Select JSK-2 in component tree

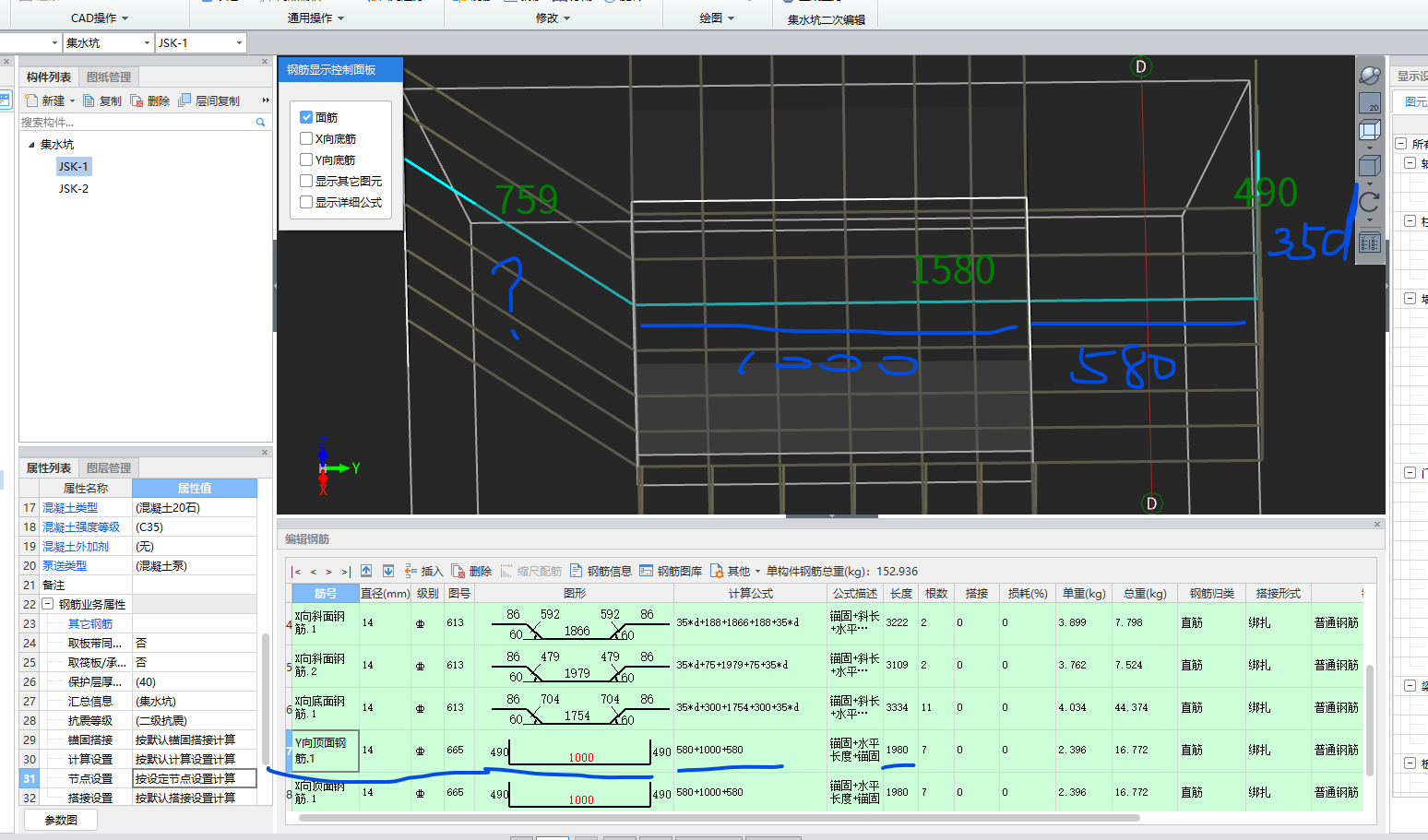tap(74, 188)
